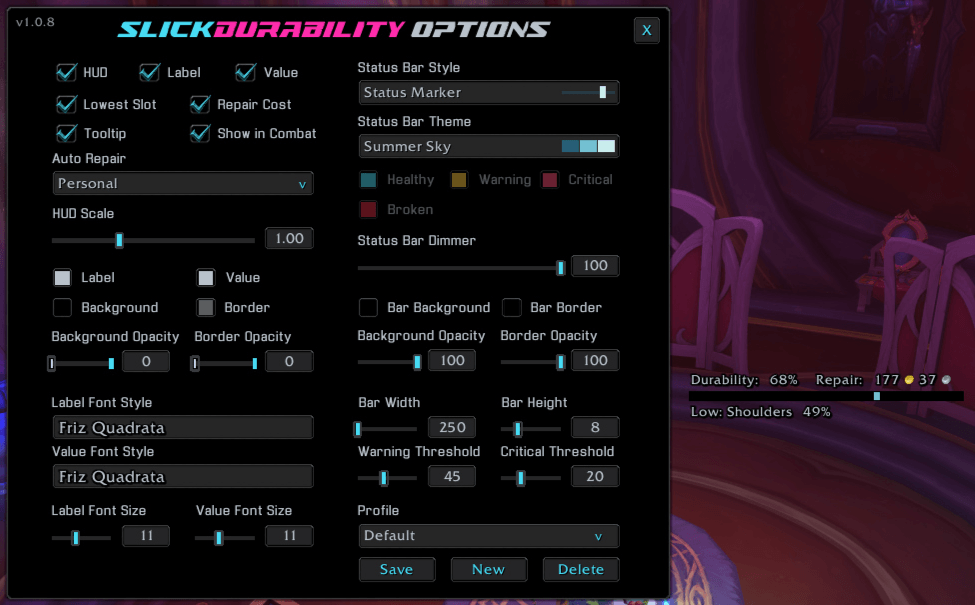Click the v1.0.8 version label
The width and height of the screenshot is (975, 605).
point(35,22)
